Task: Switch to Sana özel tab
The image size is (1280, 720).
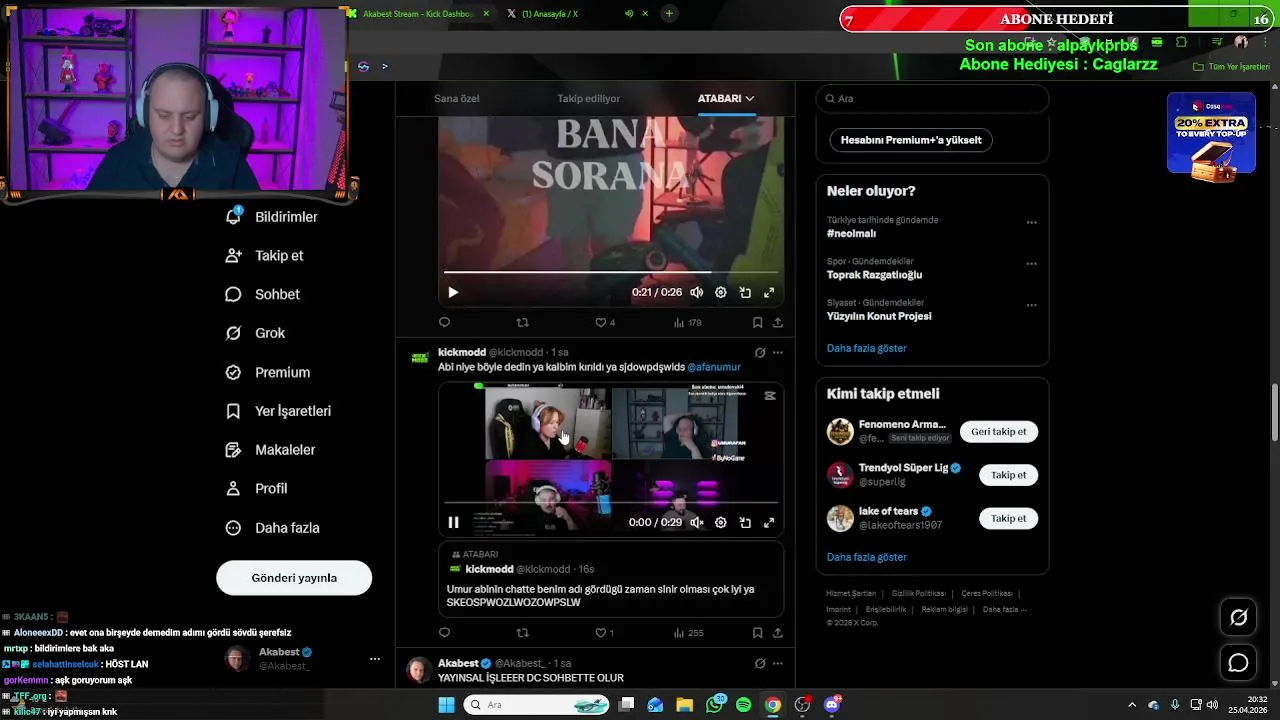Action: [x=457, y=99]
